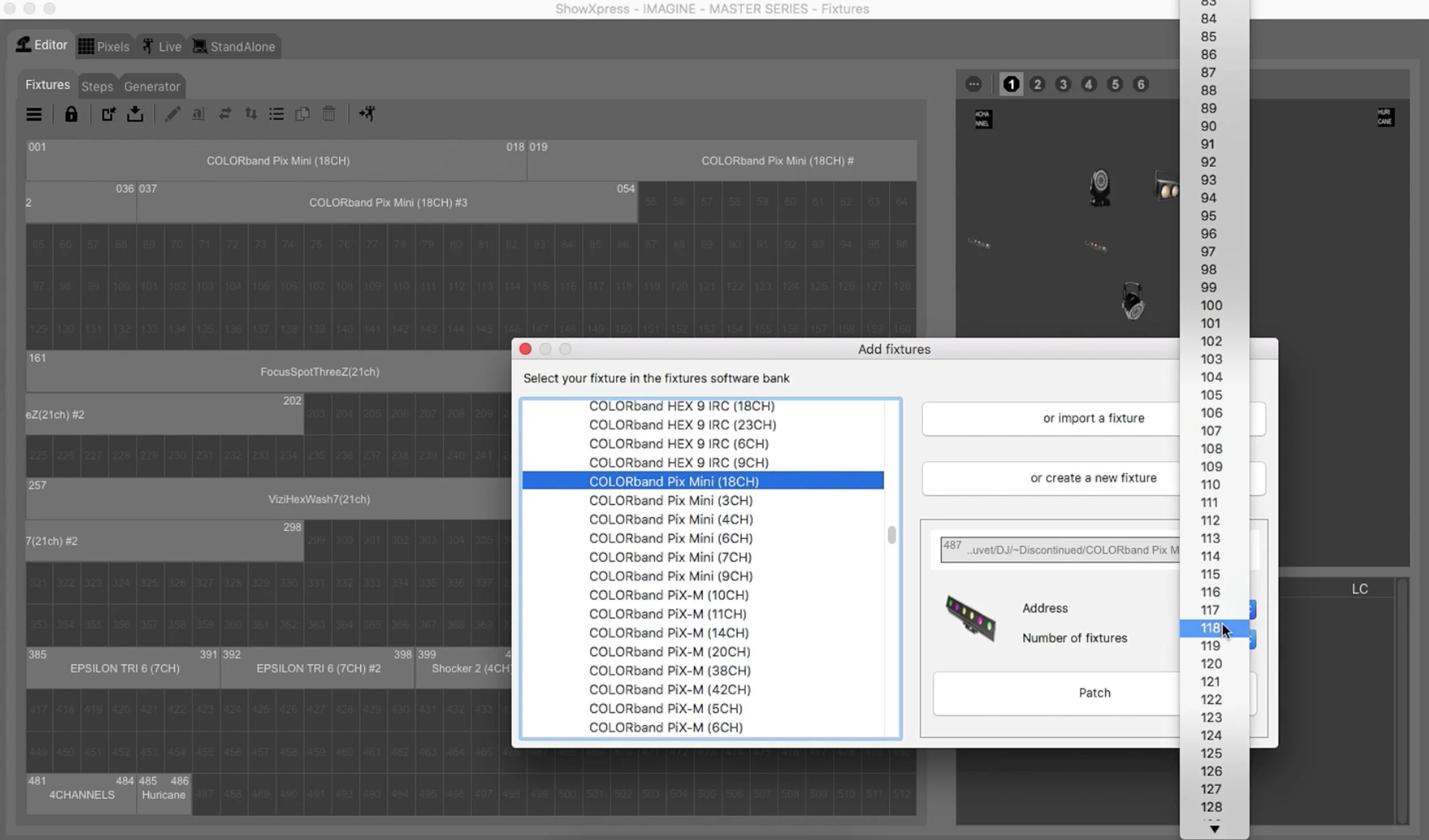Click the list icon in the toolbar
The height and width of the screenshot is (840, 1429).
pos(277,114)
